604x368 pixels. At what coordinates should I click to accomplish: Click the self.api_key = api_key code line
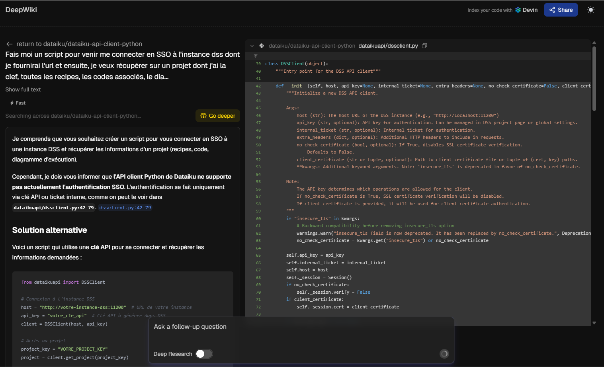click(315, 255)
